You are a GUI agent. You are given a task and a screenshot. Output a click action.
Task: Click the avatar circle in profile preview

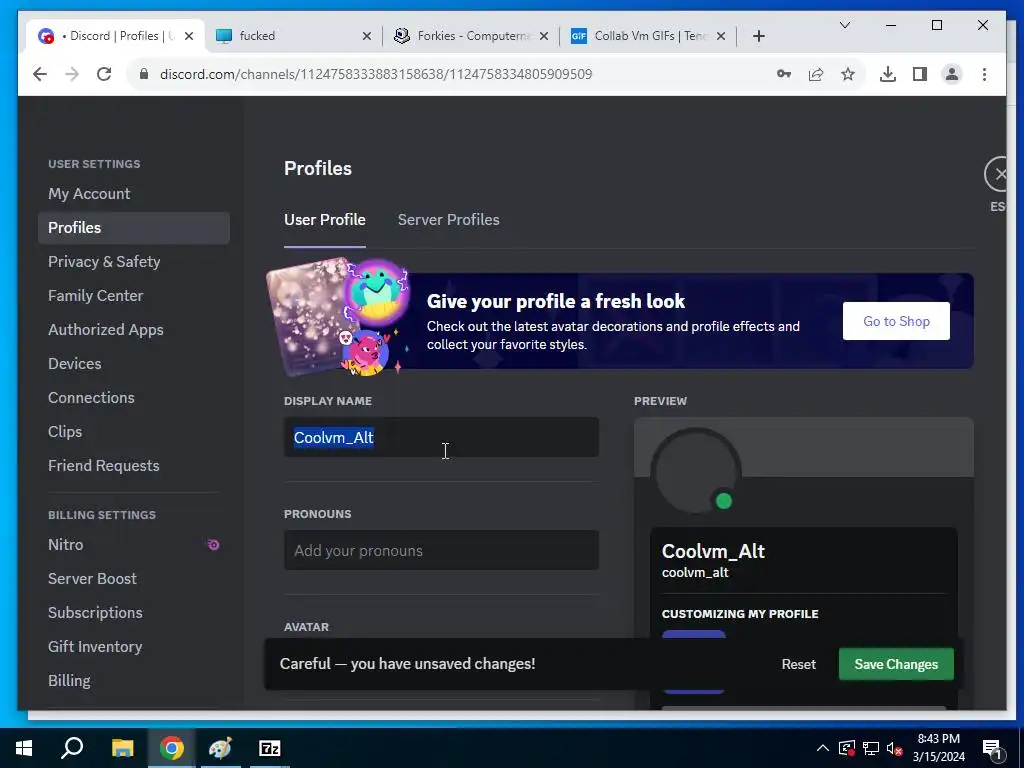coord(696,472)
